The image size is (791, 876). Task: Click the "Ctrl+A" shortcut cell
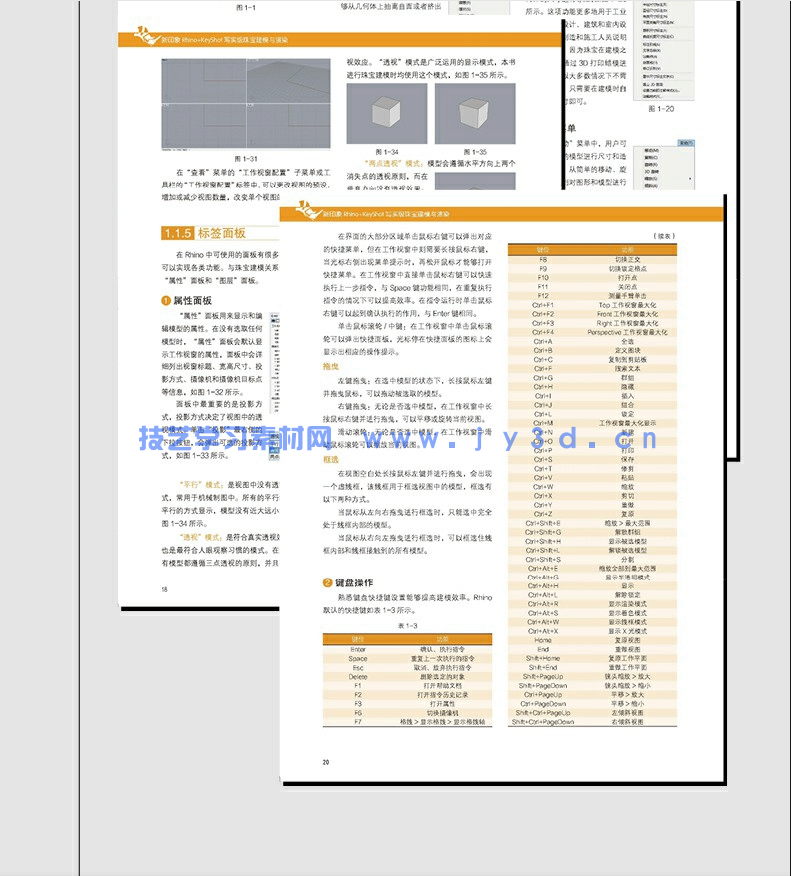pos(543,341)
